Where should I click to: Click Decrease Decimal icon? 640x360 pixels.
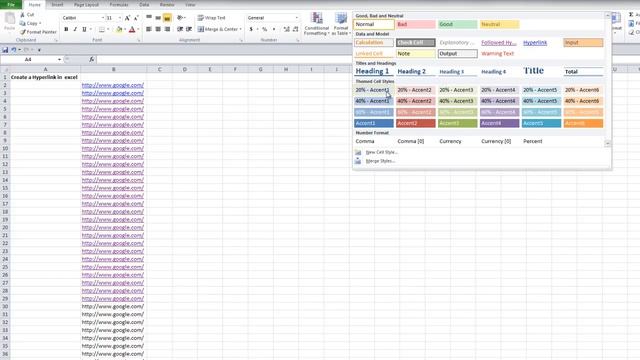296,29
